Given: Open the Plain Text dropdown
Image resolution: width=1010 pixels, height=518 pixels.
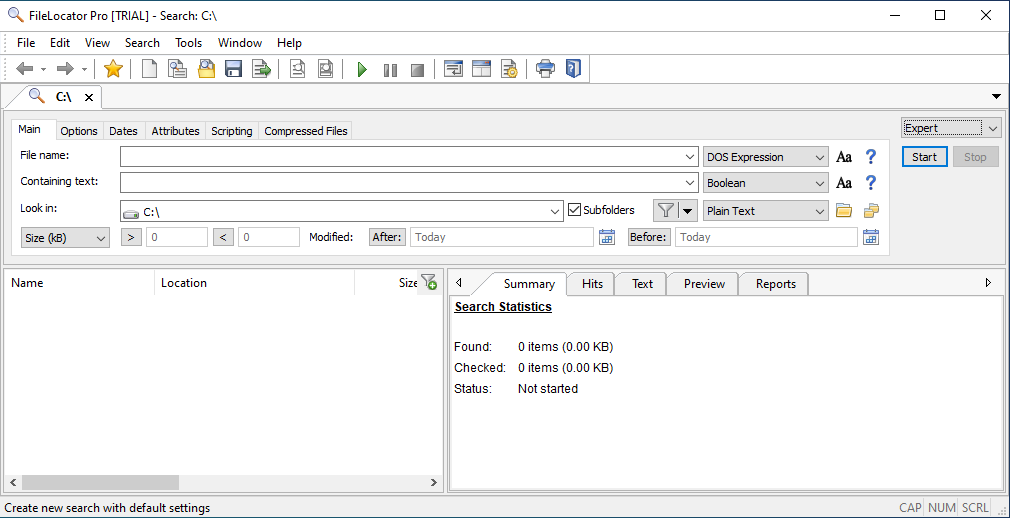Looking at the screenshot, I should tap(765, 211).
